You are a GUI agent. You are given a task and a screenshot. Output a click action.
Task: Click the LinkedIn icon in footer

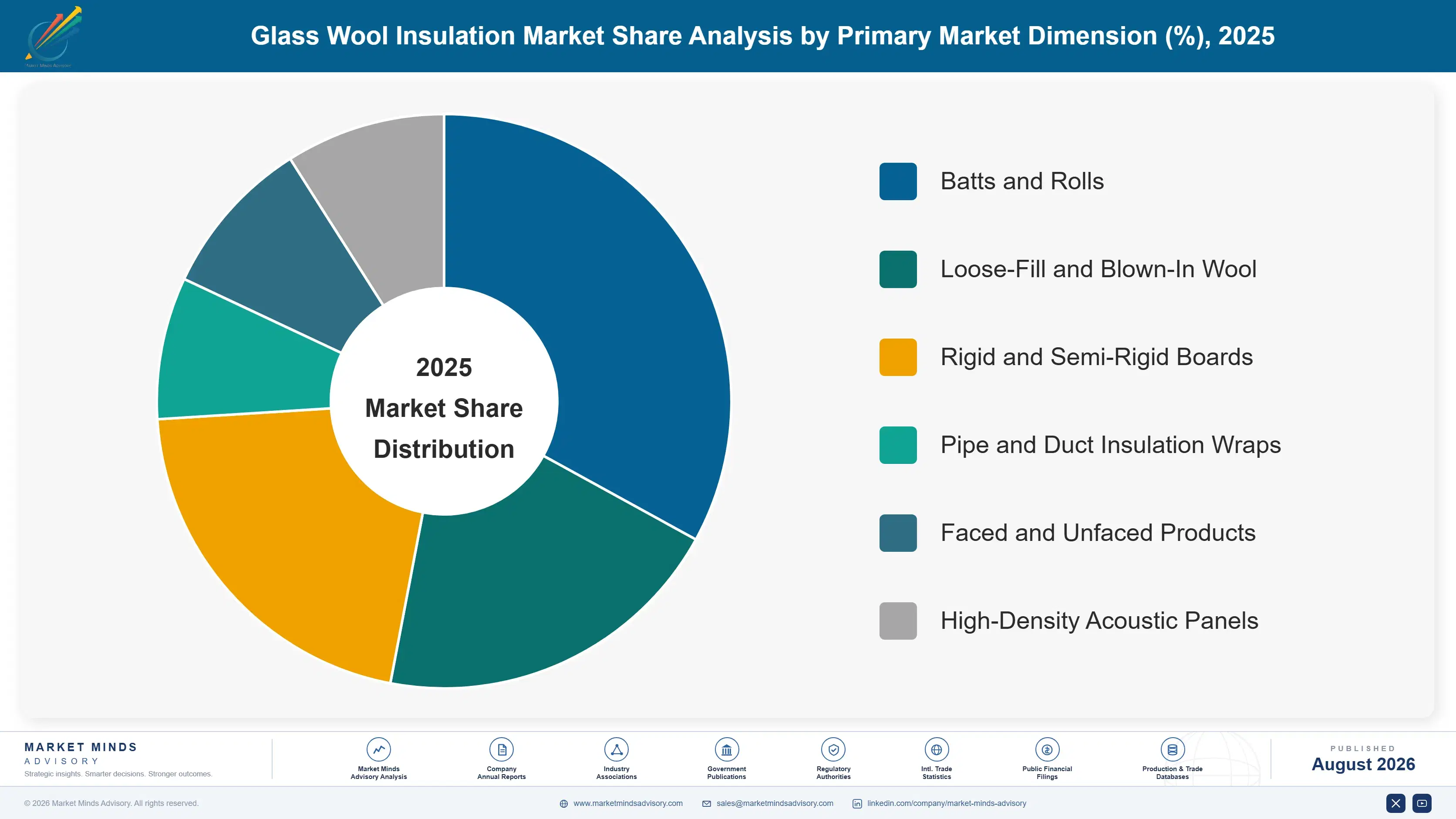tap(857, 804)
